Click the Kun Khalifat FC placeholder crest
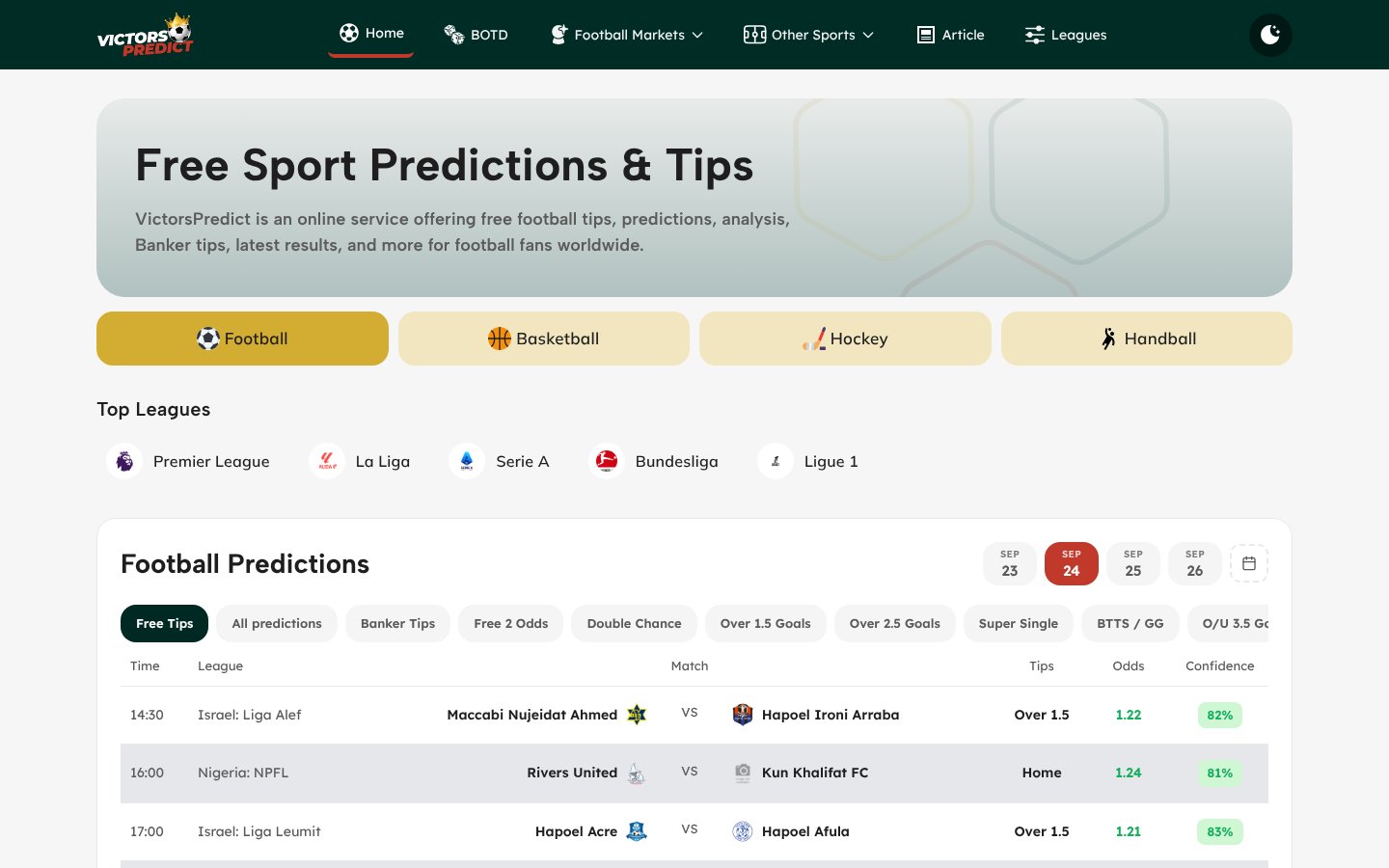Image resolution: width=1389 pixels, height=868 pixels. (743, 773)
